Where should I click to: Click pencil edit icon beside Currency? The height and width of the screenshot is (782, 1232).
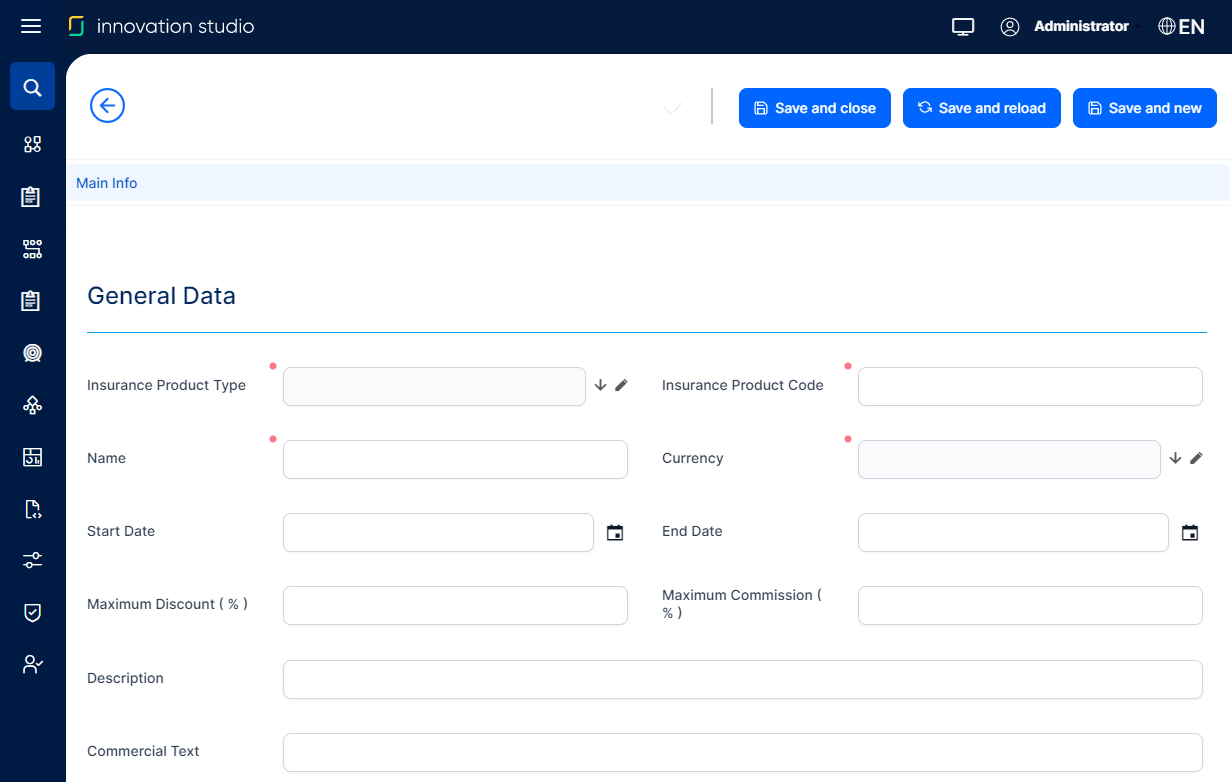coord(1196,458)
